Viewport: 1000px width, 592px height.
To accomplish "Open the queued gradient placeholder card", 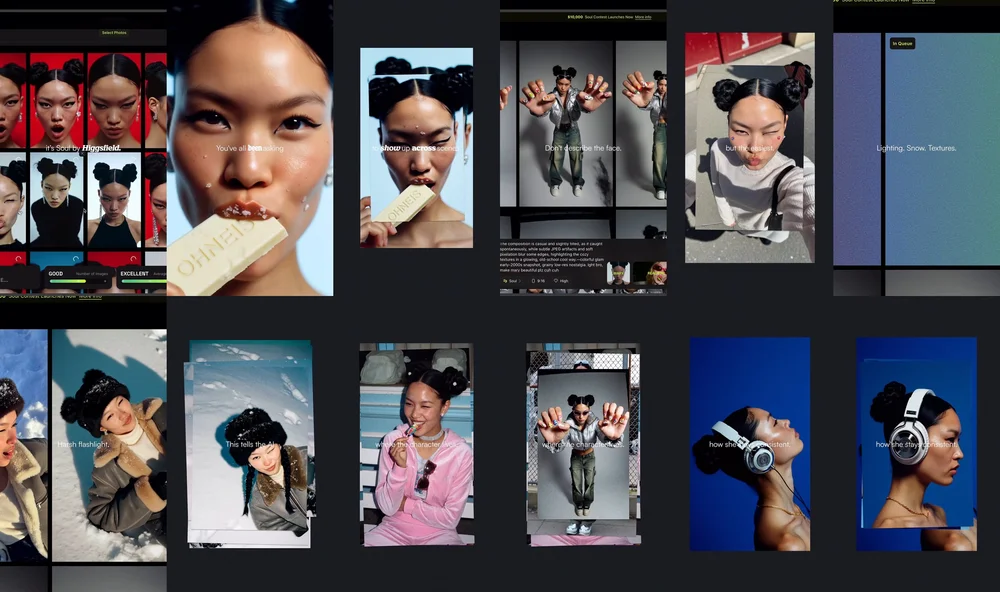I will point(942,149).
